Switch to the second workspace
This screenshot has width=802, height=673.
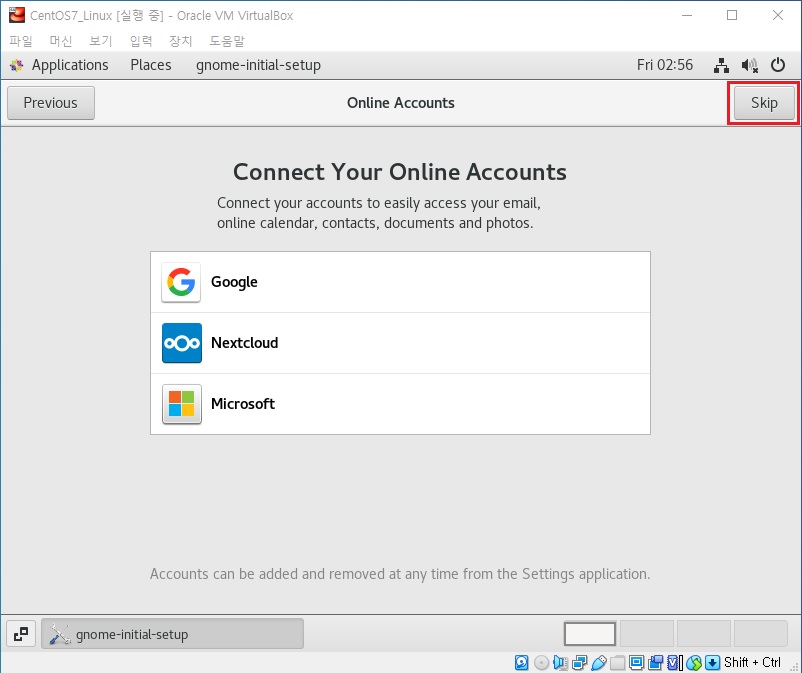(x=647, y=634)
